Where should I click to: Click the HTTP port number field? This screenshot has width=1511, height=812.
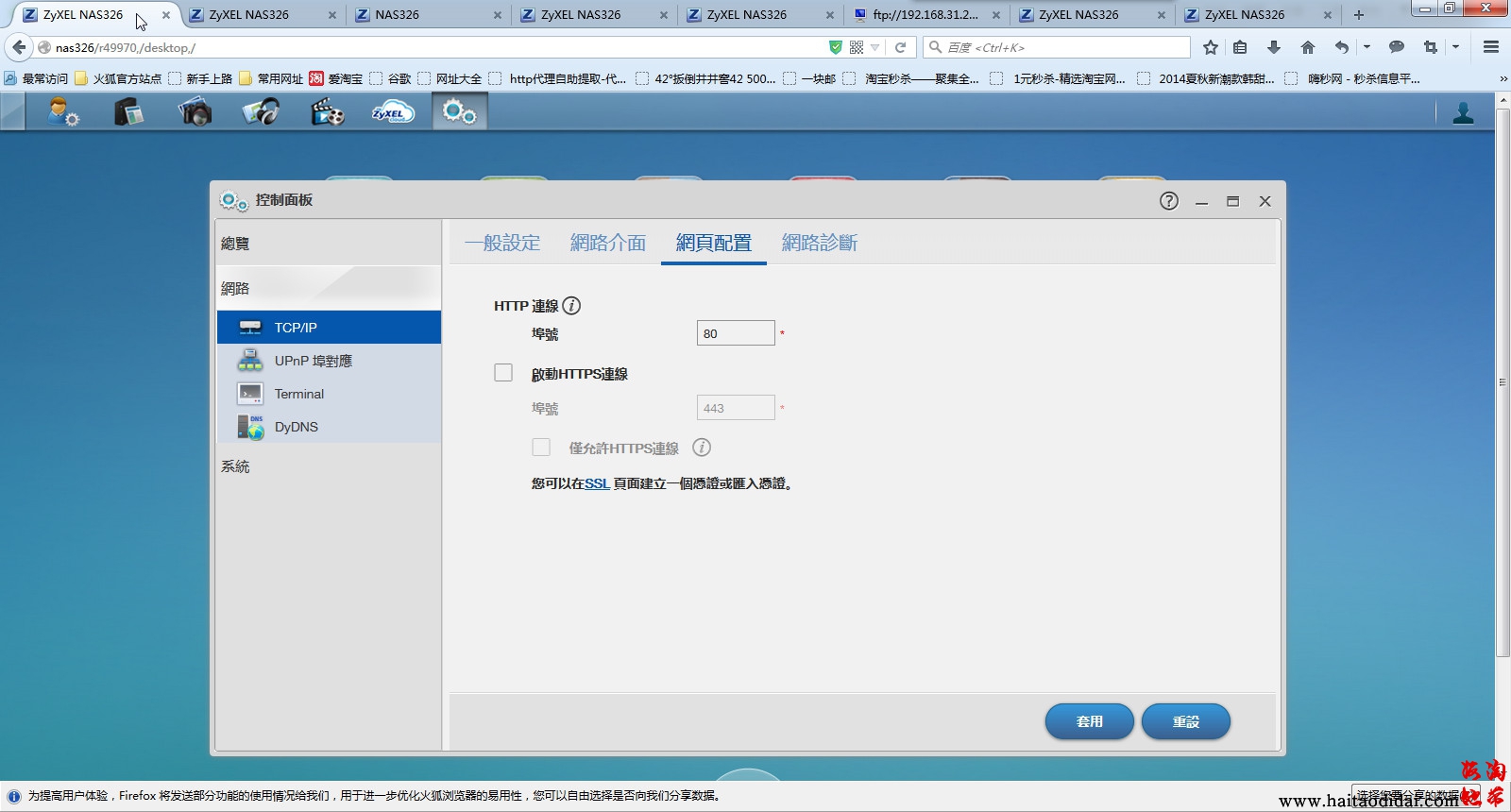[x=735, y=333]
